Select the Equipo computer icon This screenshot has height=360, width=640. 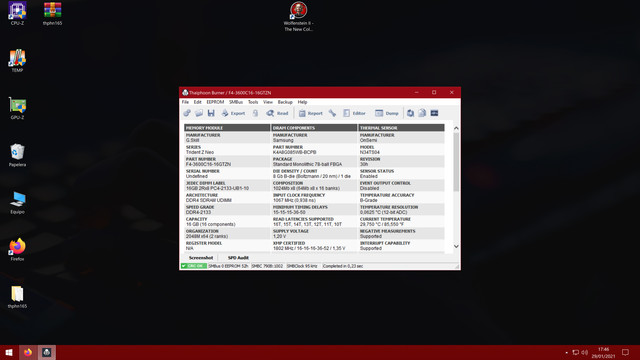coord(17,202)
